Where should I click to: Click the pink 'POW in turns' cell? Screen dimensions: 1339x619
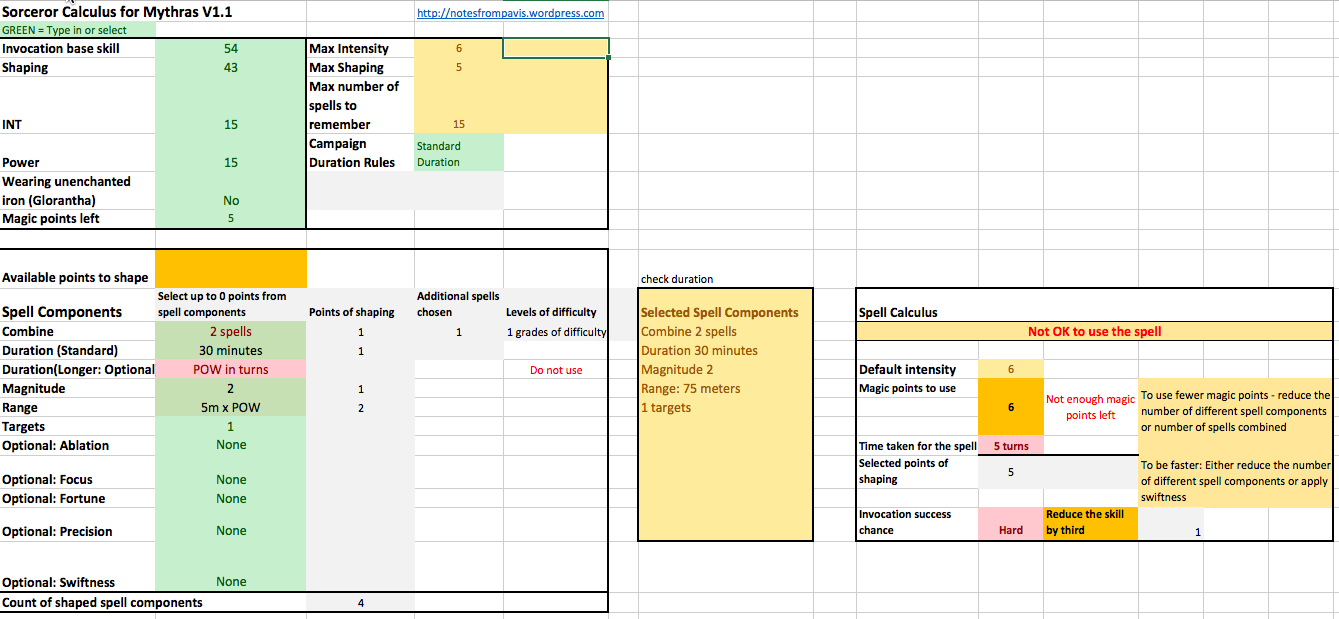(231, 369)
